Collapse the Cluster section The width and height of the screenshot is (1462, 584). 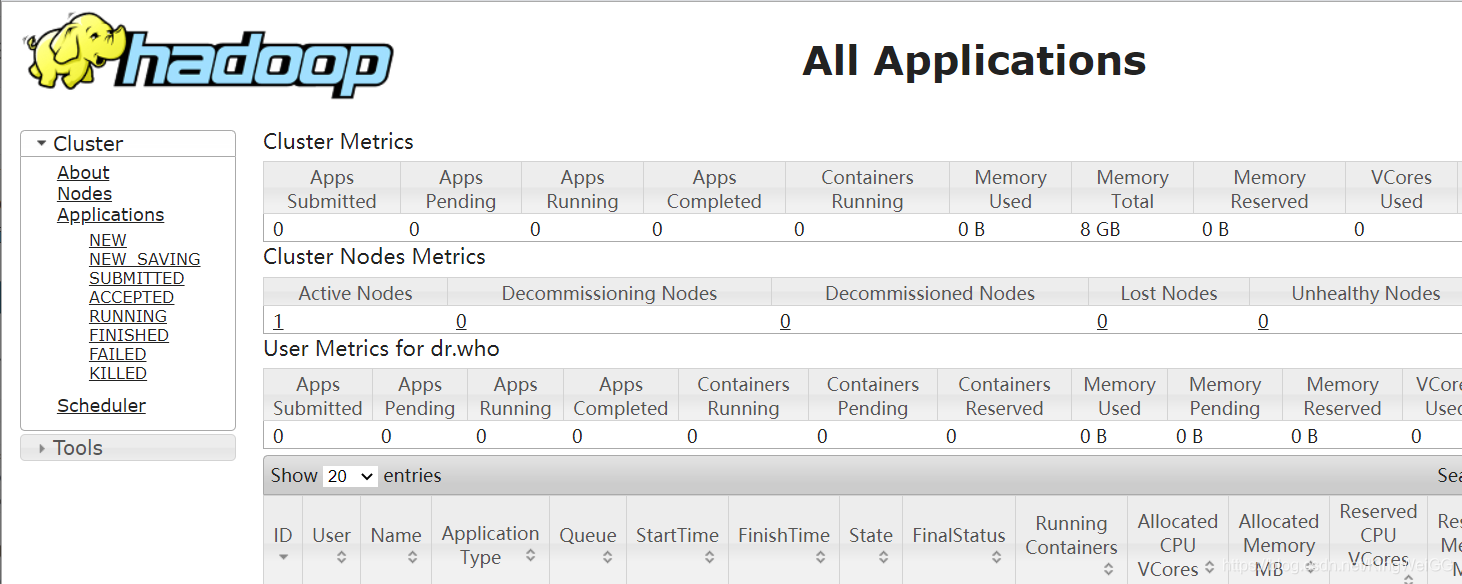[x=128, y=144]
